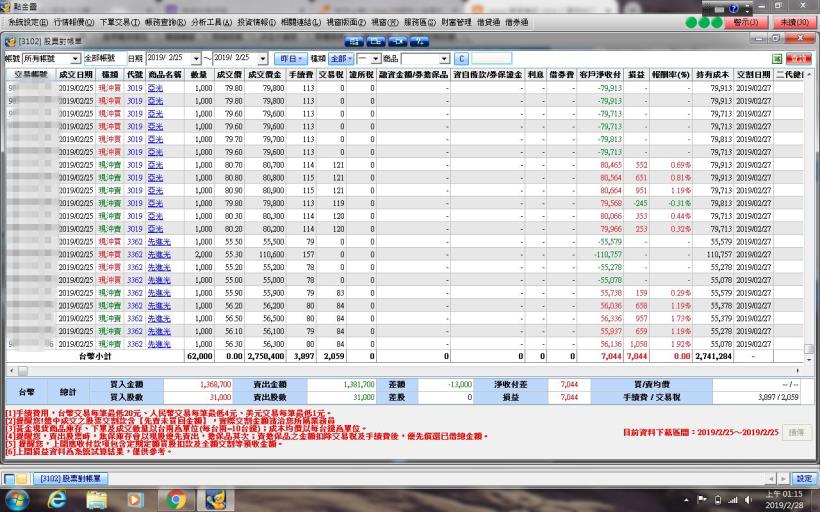Click the middle green status light
Image resolution: width=820 pixels, height=512 pixels.
704,22
